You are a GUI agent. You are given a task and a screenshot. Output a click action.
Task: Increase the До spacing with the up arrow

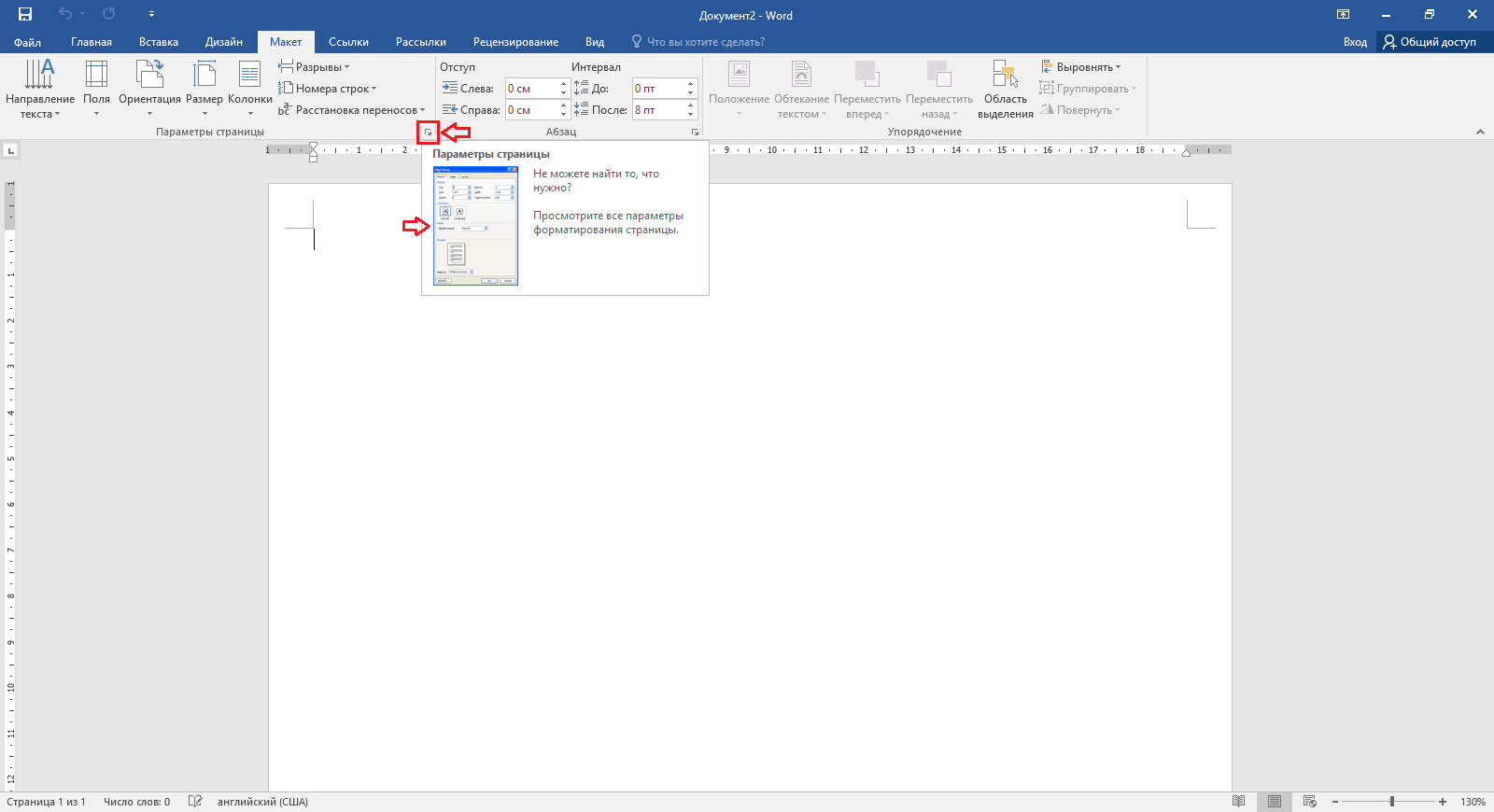pos(691,84)
